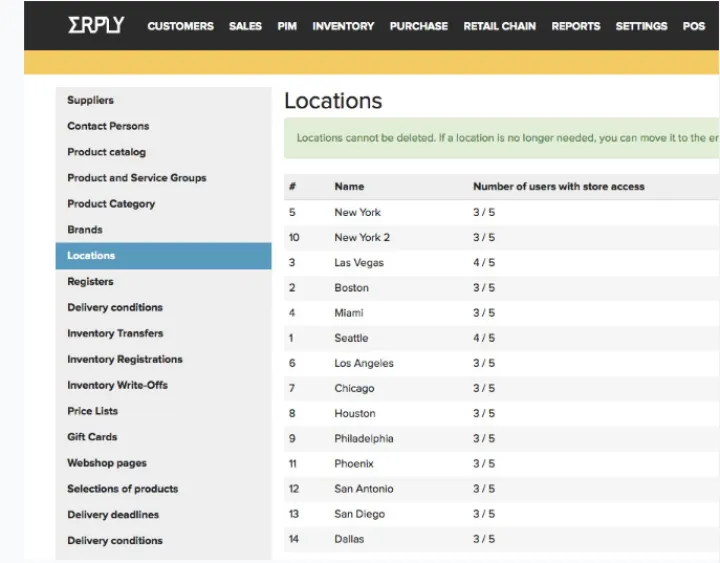720x563 pixels.
Task: Select Registers in the sidebar
Action: click(x=90, y=282)
